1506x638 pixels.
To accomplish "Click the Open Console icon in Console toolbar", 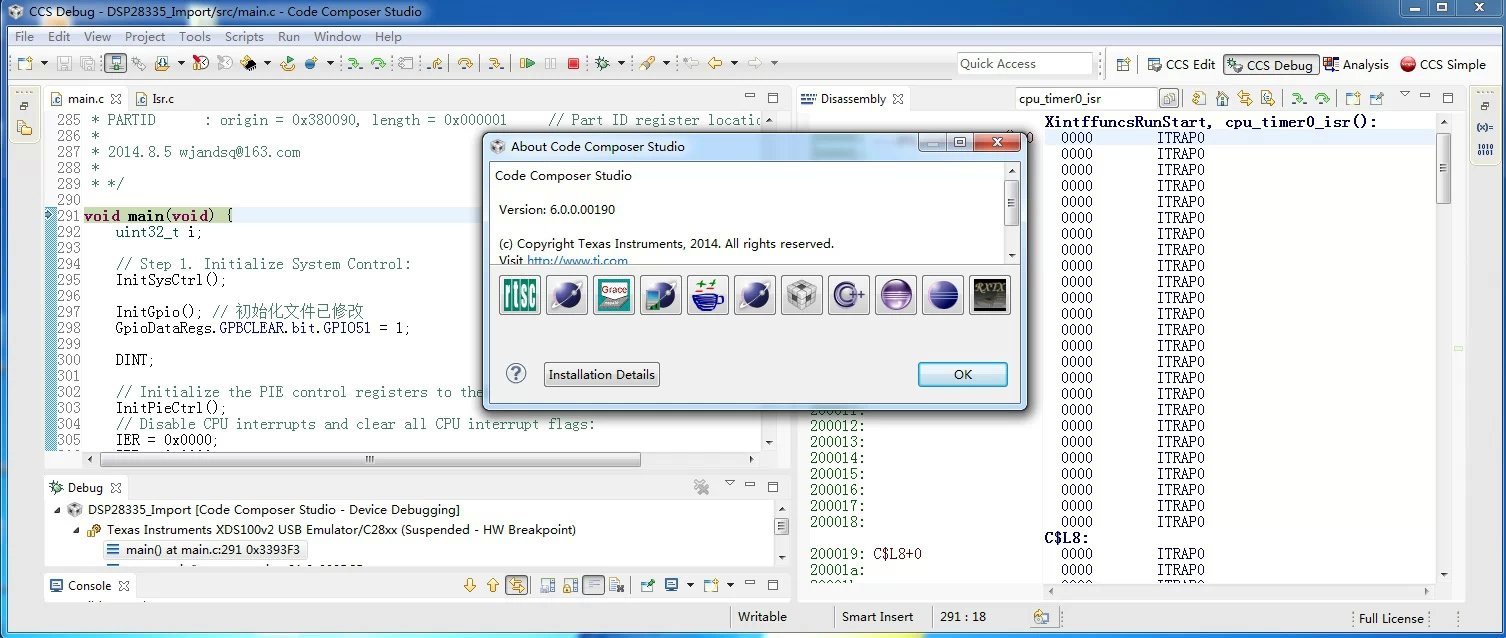I will (711, 585).
